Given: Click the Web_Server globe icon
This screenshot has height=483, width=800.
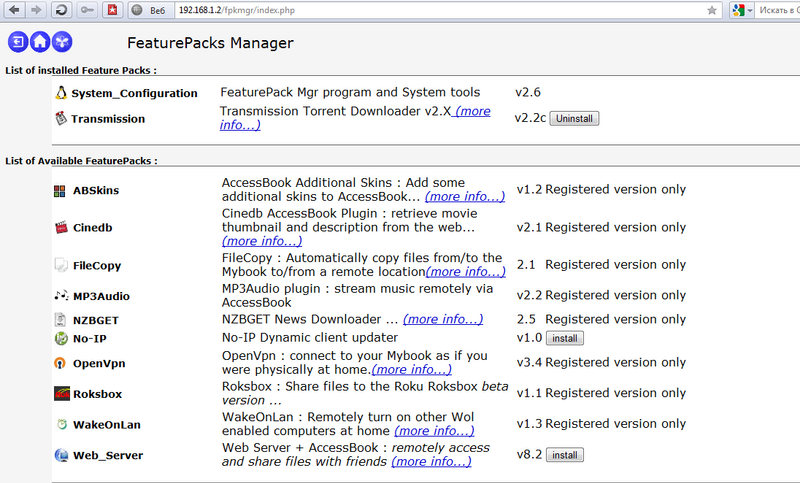Looking at the screenshot, I should tap(61, 455).
